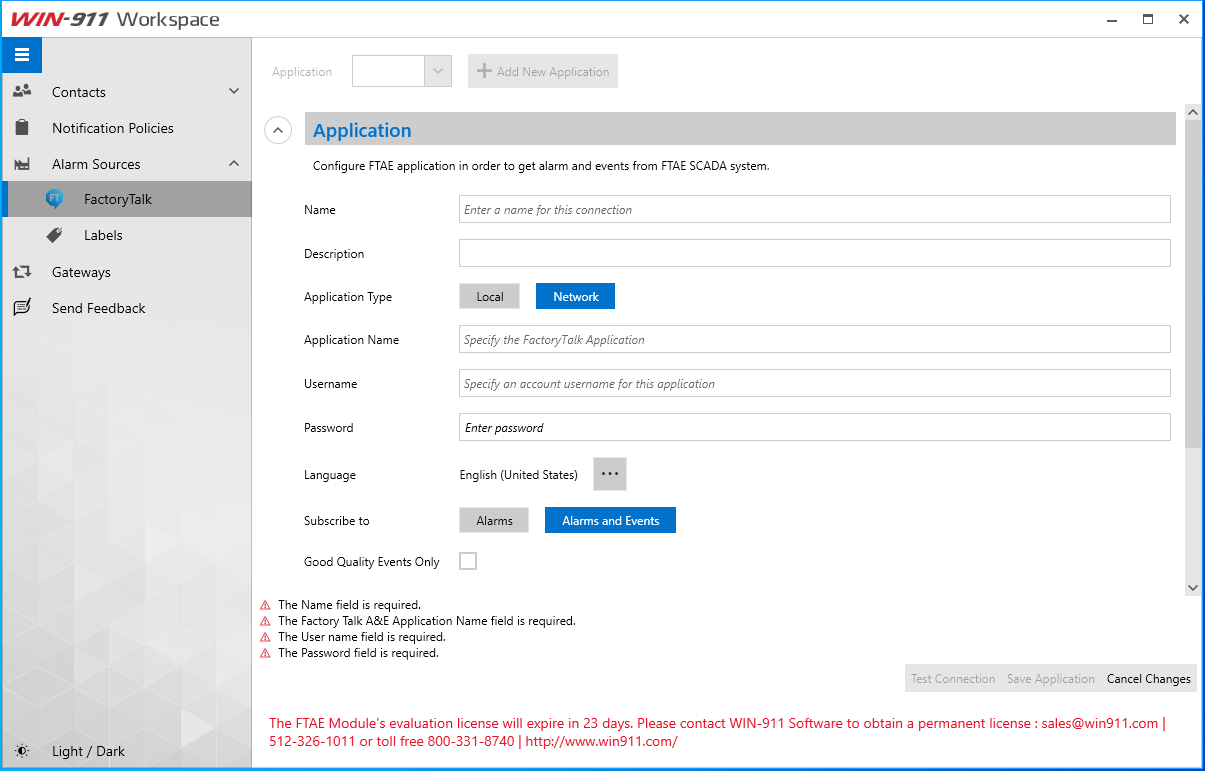Screen dimensions: 1205x771
Task: Click 'The Password field is required.' message
Action: [358, 653]
